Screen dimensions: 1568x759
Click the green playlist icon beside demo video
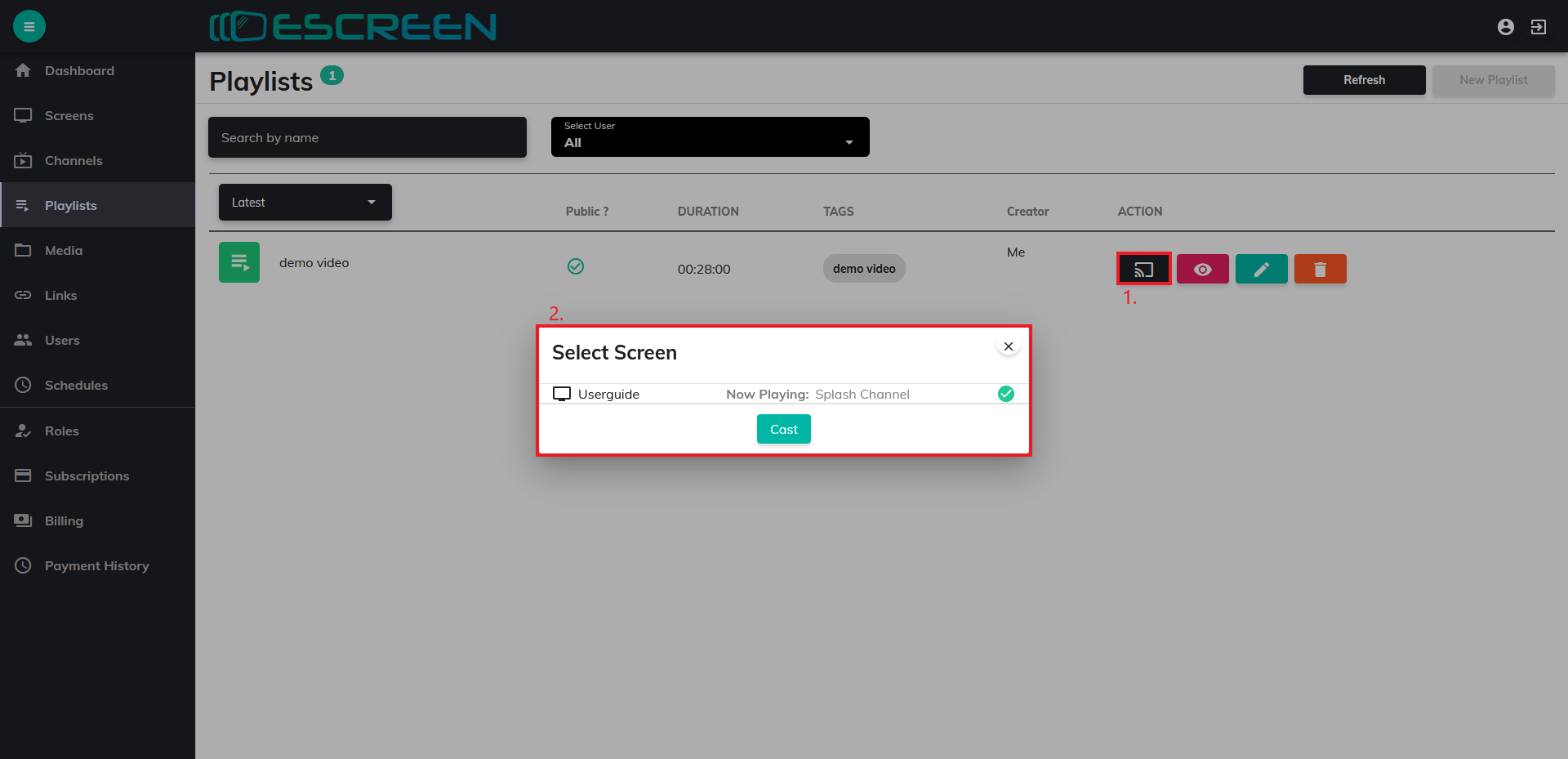point(239,262)
